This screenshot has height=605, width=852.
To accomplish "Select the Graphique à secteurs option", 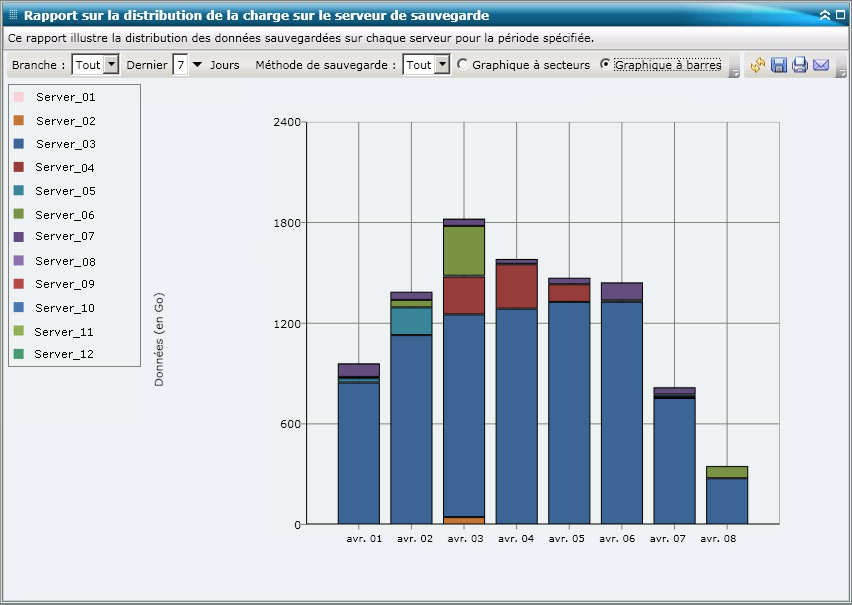I will (462, 64).
